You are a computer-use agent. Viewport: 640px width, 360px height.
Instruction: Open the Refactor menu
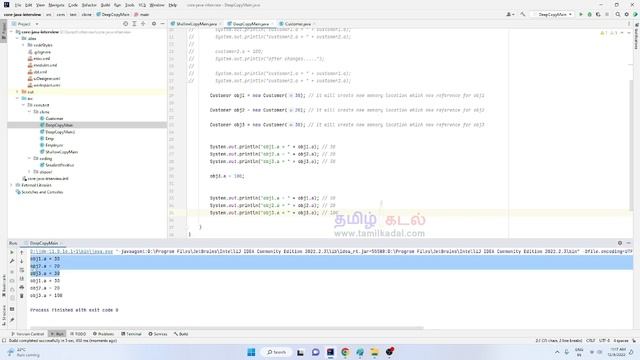coord(89,5)
